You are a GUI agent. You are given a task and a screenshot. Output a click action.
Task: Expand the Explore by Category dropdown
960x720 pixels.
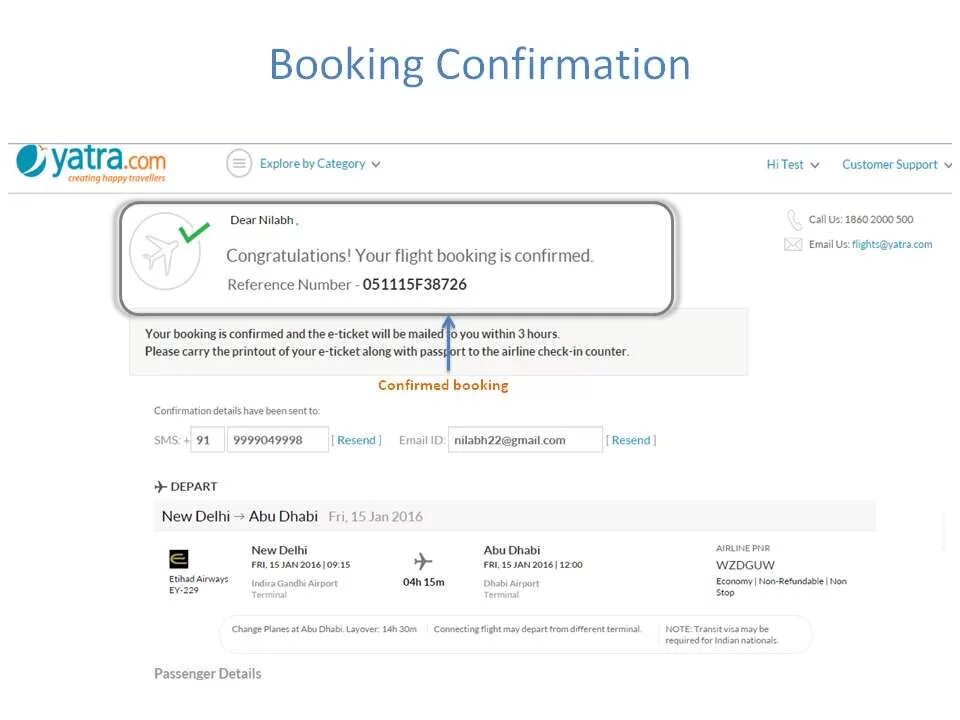click(x=320, y=164)
